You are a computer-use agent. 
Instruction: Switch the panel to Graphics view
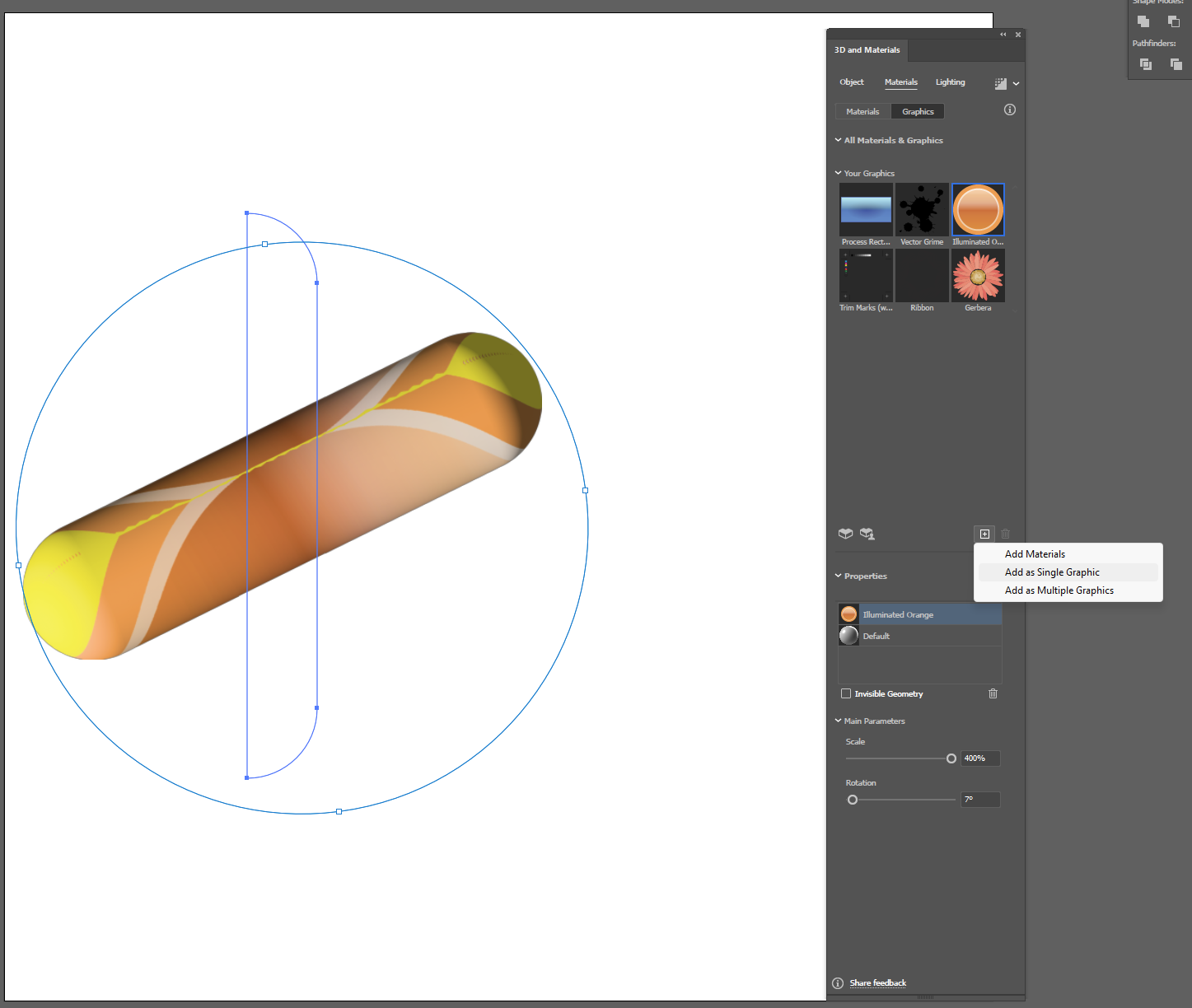(917, 111)
